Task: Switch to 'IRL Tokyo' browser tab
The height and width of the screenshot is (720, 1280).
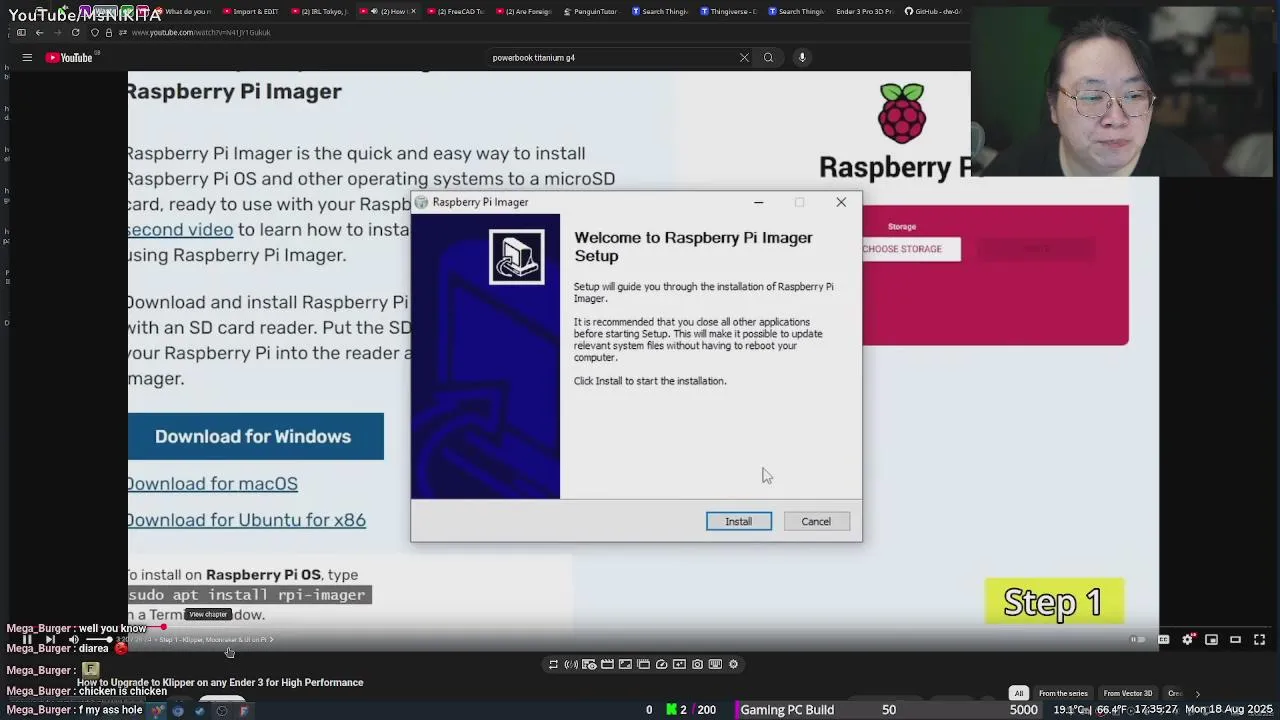Action: [x=320, y=11]
